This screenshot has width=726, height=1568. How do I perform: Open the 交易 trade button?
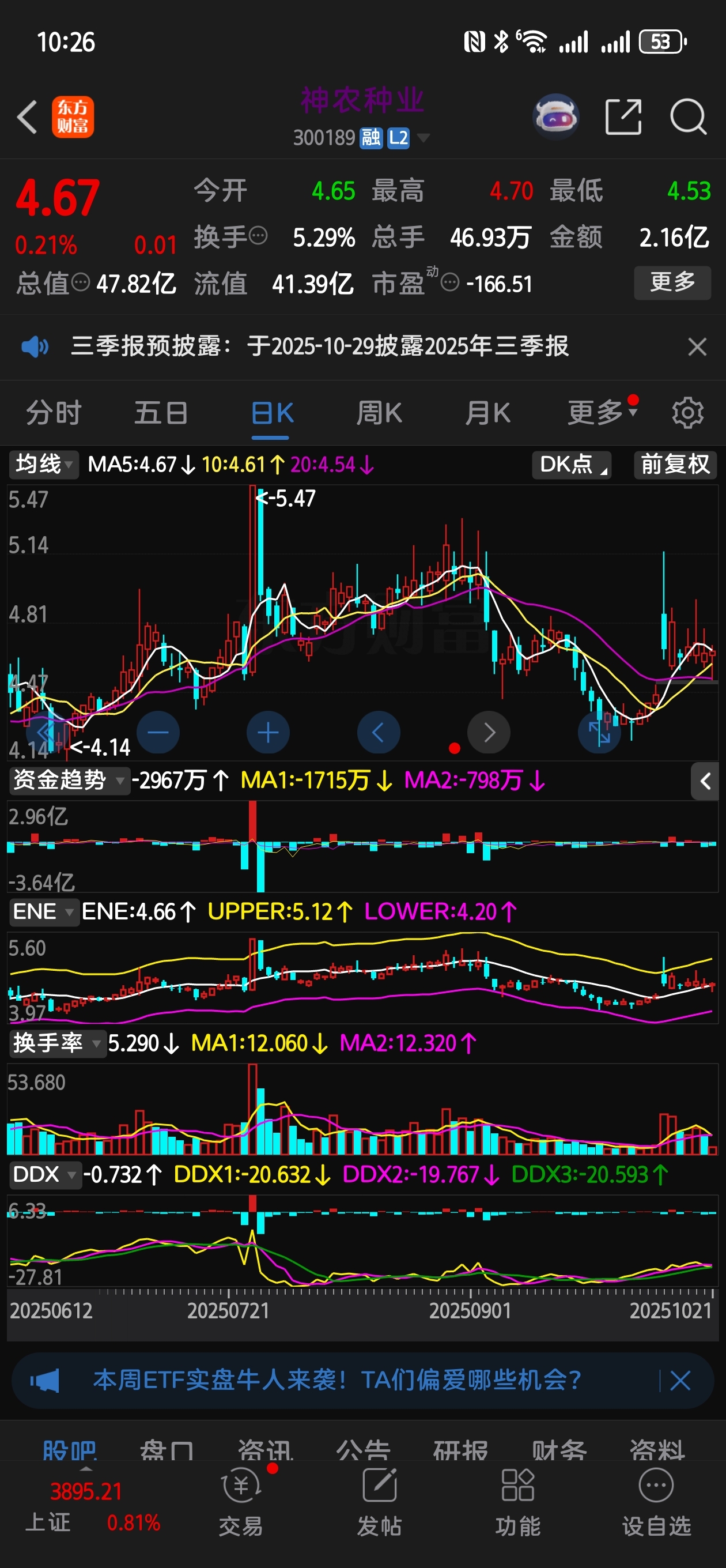coord(241,1502)
